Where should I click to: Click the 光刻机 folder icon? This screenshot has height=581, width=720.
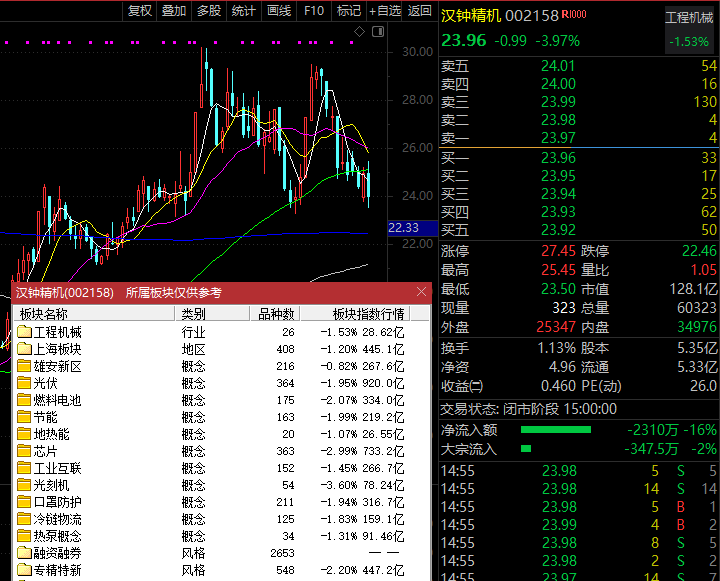pyautogui.click(x=24, y=485)
